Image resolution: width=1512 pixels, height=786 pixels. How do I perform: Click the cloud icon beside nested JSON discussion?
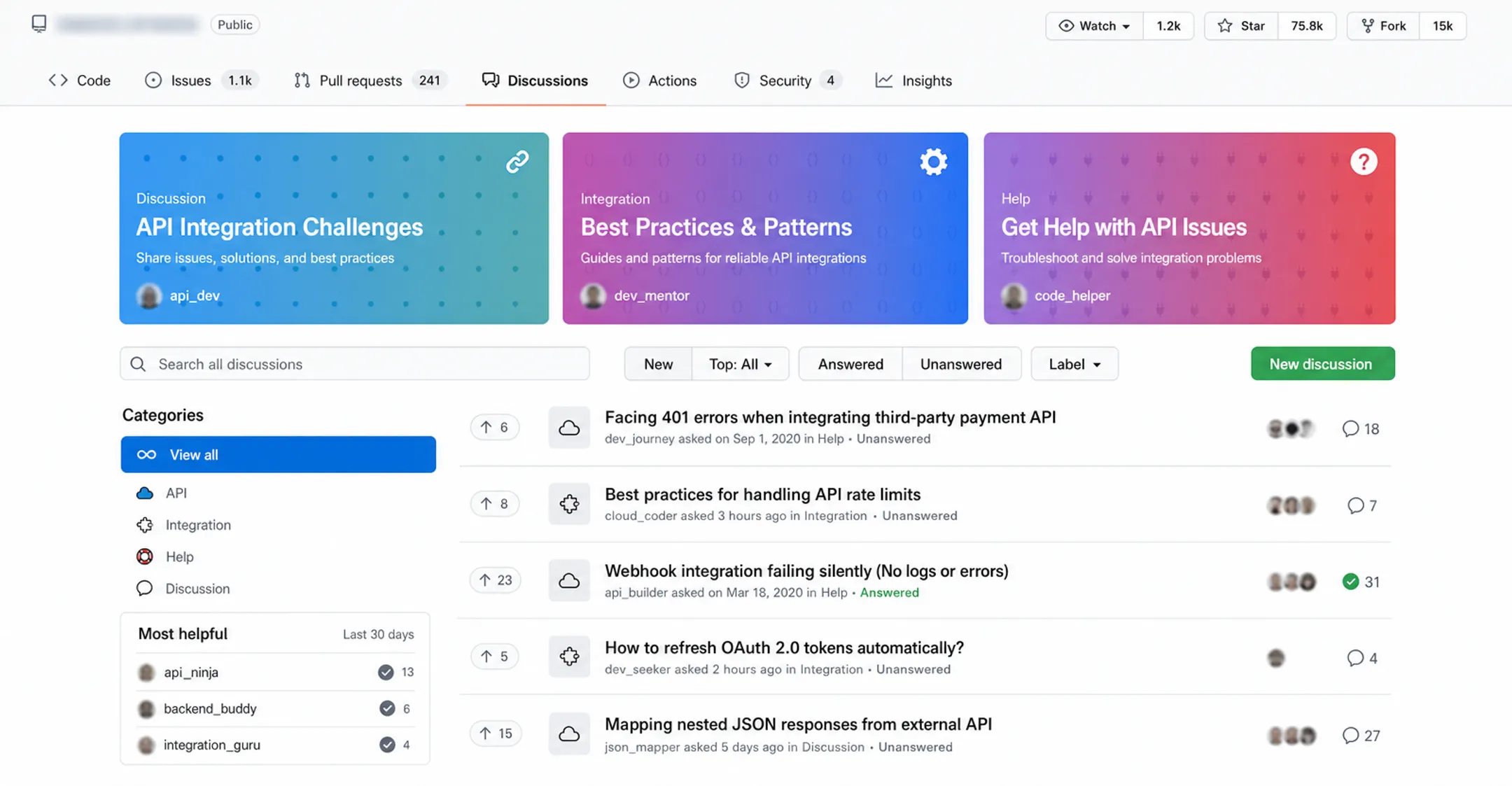[x=569, y=733]
